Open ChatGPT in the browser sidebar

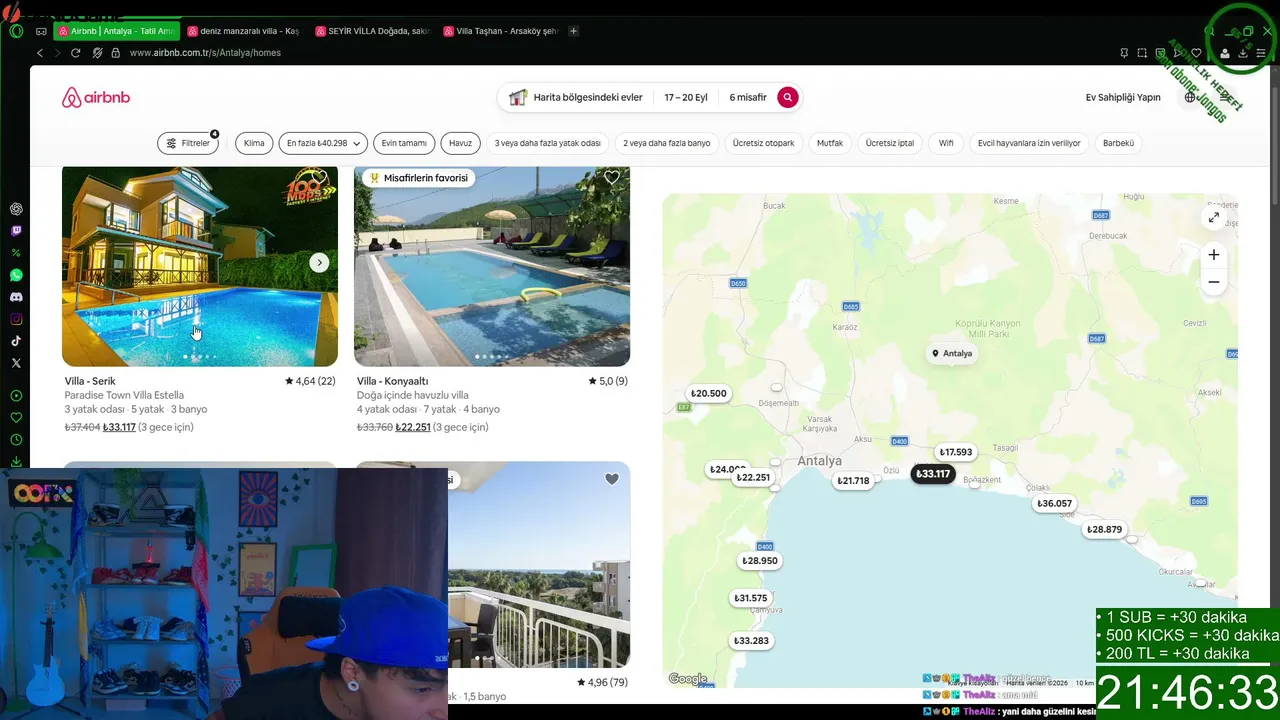(16, 209)
